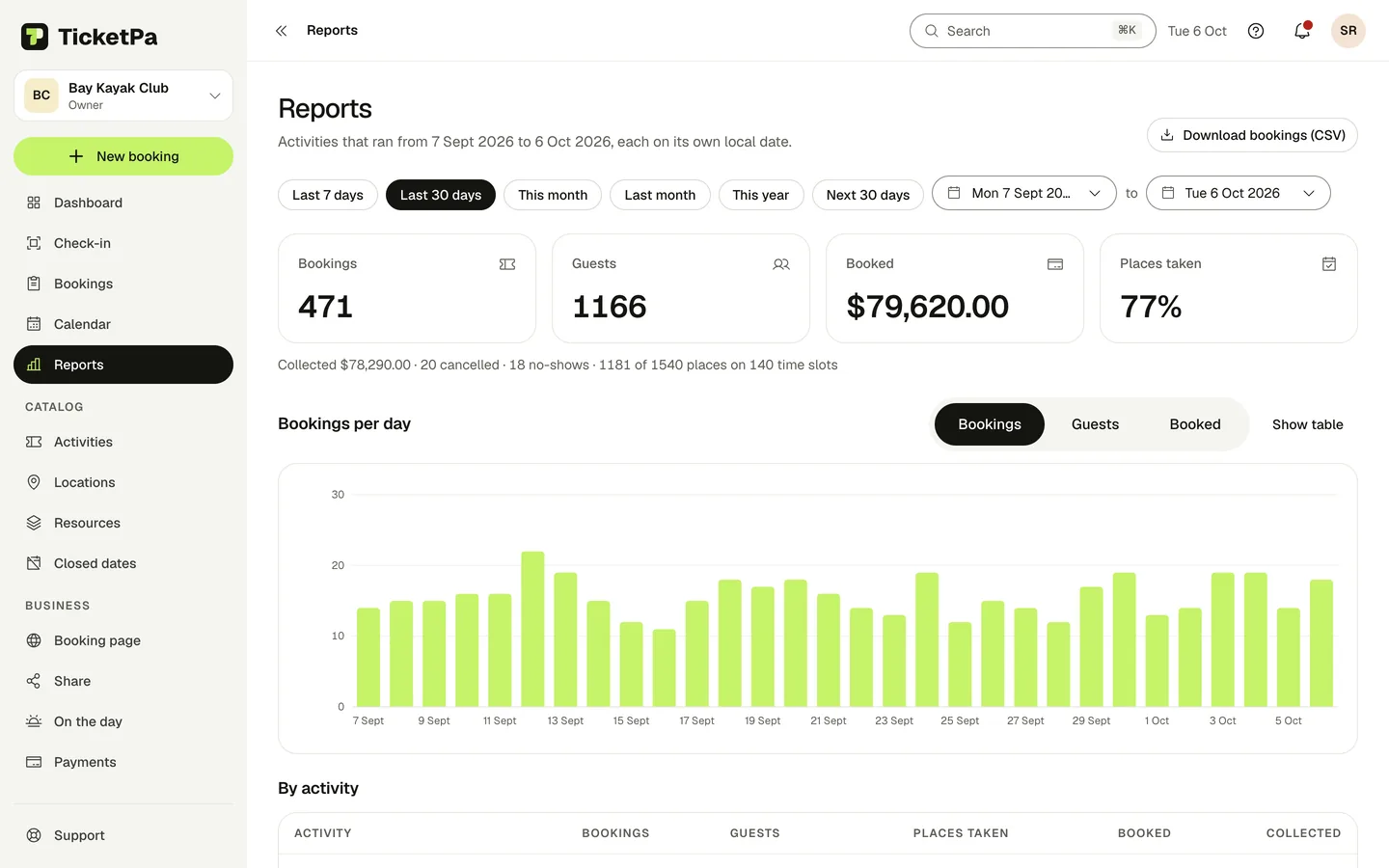The image size is (1389, 868).
Task: Click the New booking button
Action: [123, 156]
